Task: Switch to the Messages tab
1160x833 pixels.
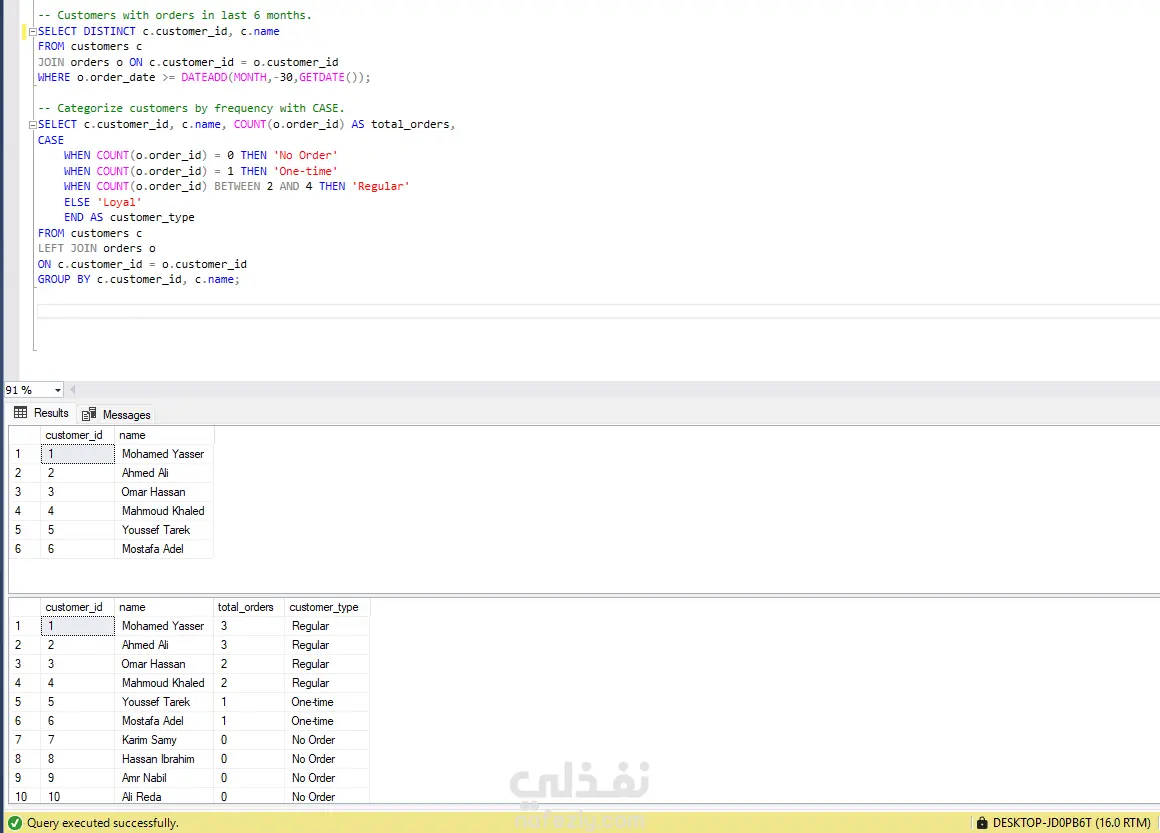Action: click(x=116, y=414)
